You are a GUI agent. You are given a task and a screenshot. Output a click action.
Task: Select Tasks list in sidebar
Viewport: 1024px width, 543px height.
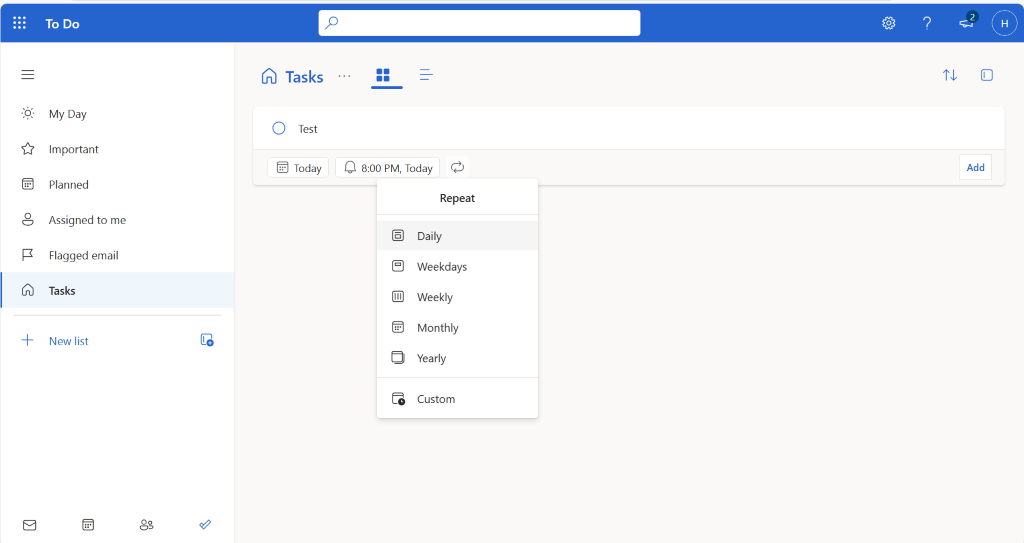point(118,290)
